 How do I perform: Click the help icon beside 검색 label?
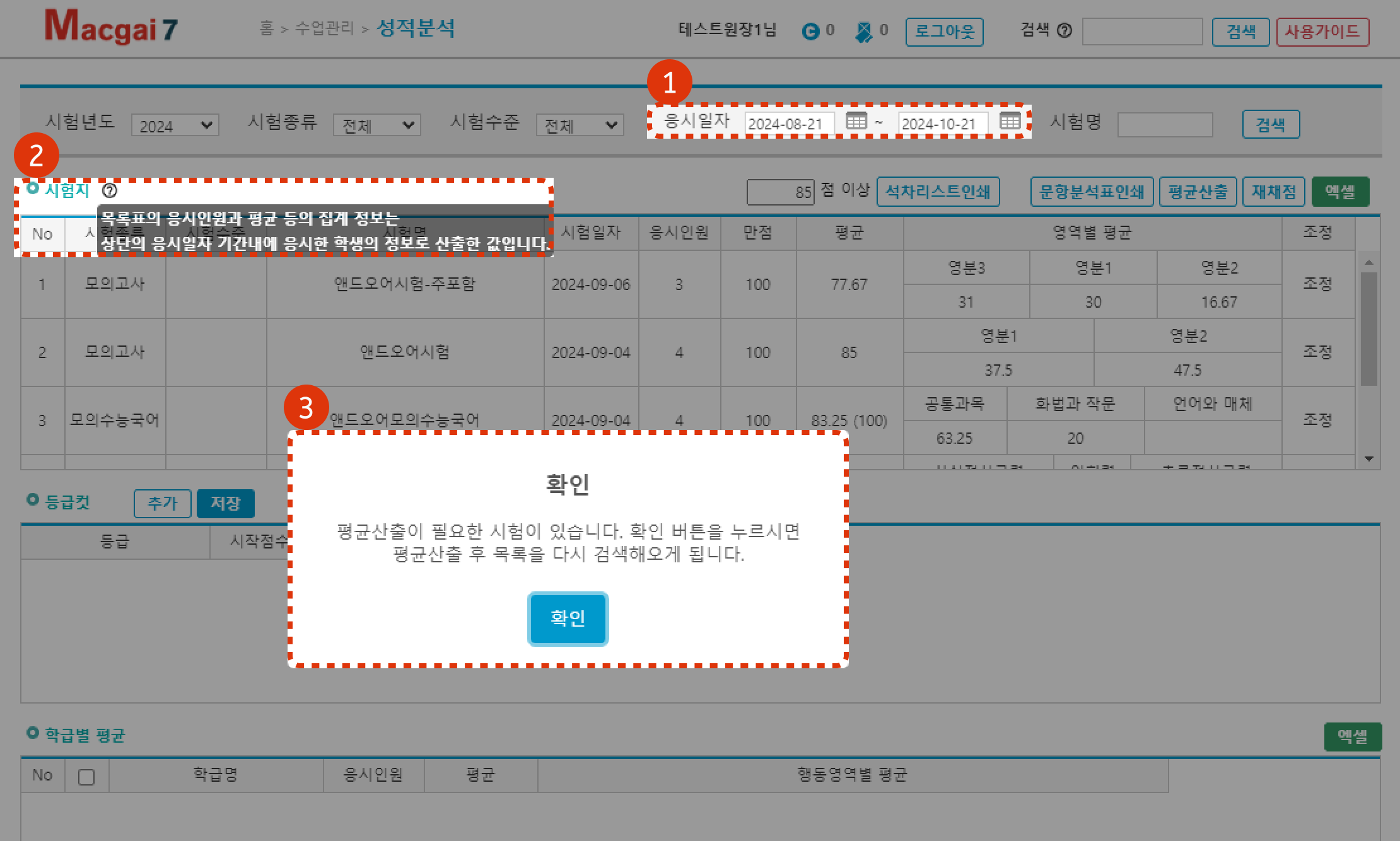[x=1065, y=30]
